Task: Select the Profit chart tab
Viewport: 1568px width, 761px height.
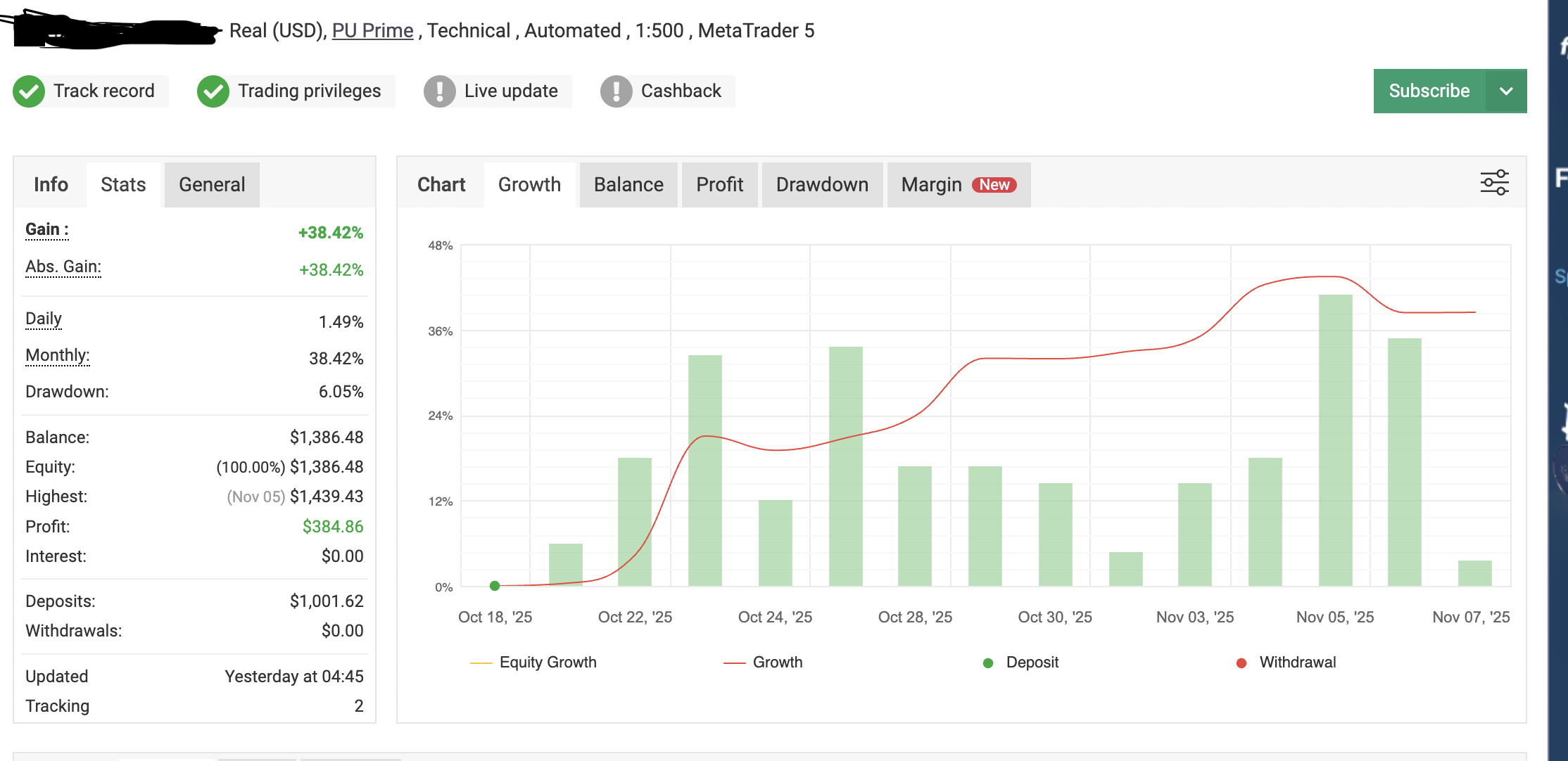Action: [x=719, y=185]
